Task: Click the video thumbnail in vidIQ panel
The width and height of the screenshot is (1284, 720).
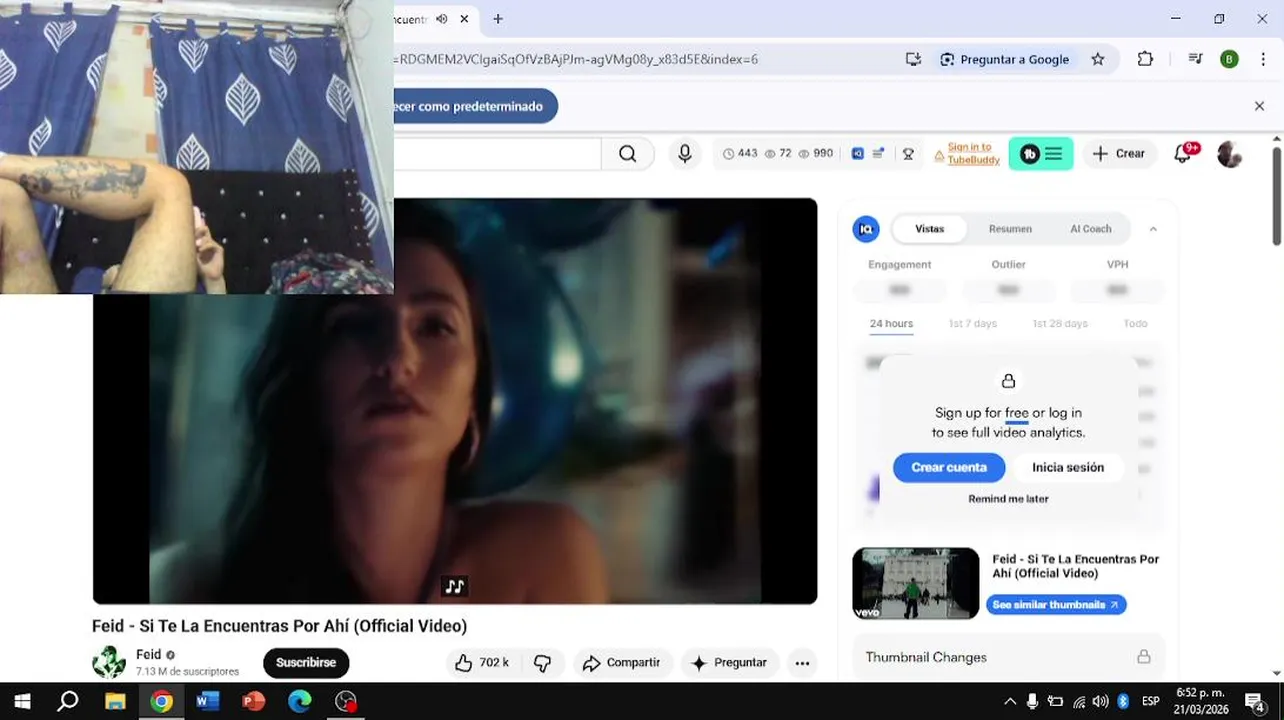Action: [916, 584]
